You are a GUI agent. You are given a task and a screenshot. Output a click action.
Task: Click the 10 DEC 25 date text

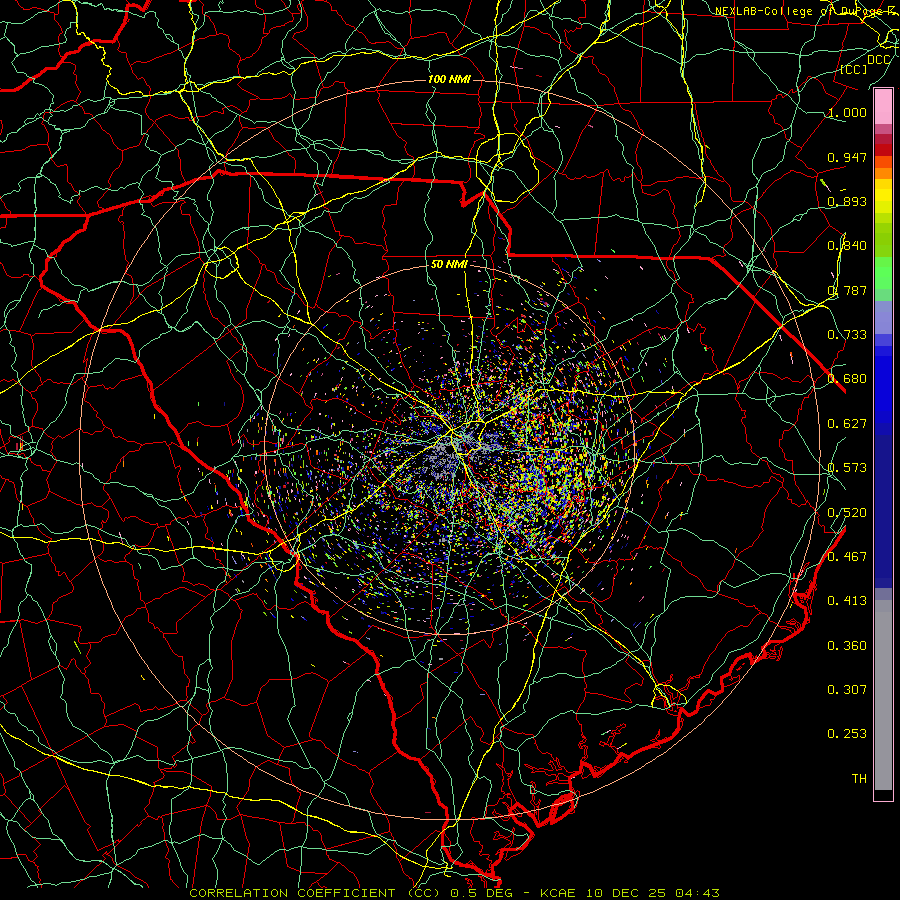point(626,893)
